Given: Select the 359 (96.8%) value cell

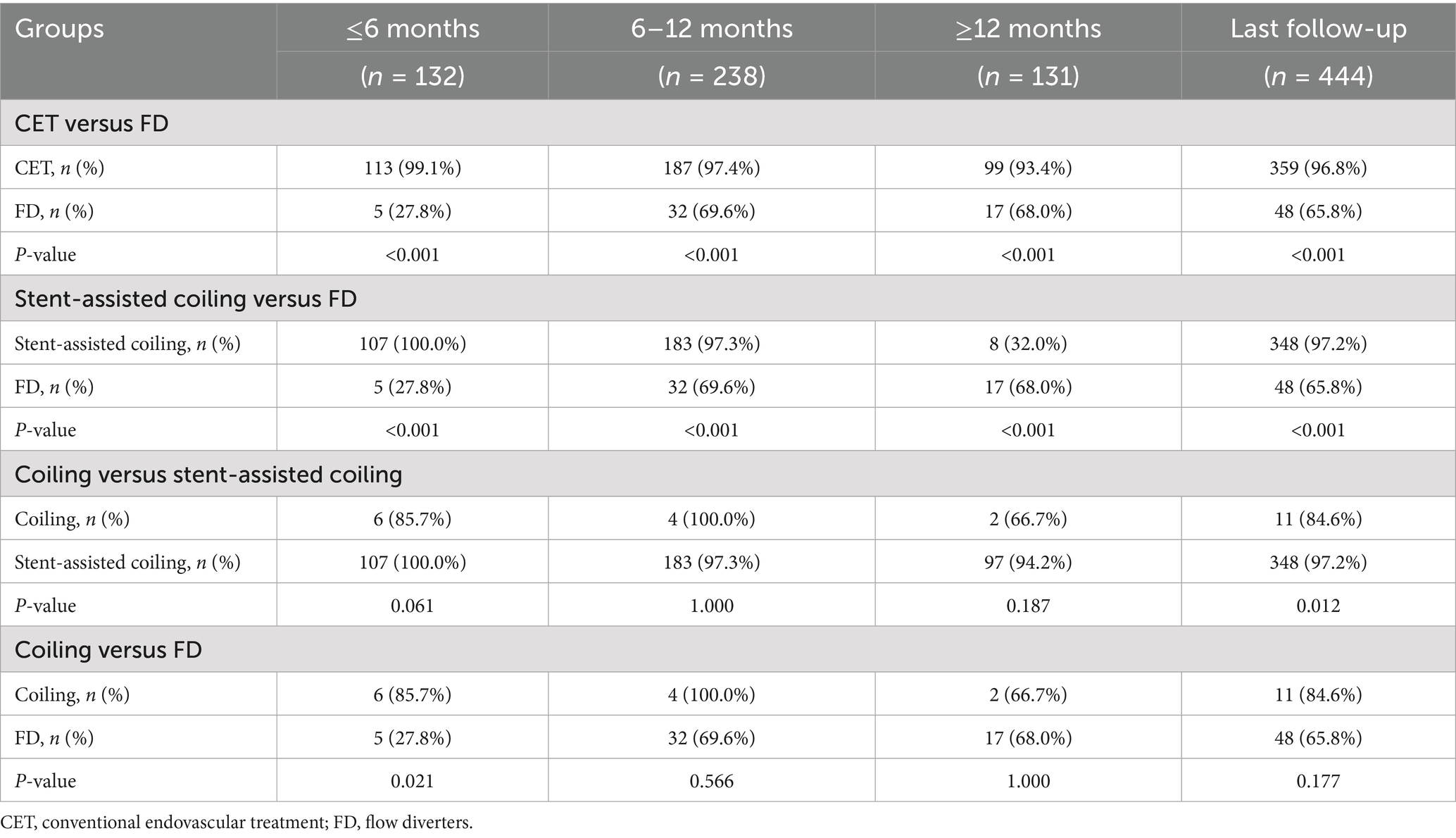Looking at the screenshot, I should pyautogui.click(x=1318, y=168).
